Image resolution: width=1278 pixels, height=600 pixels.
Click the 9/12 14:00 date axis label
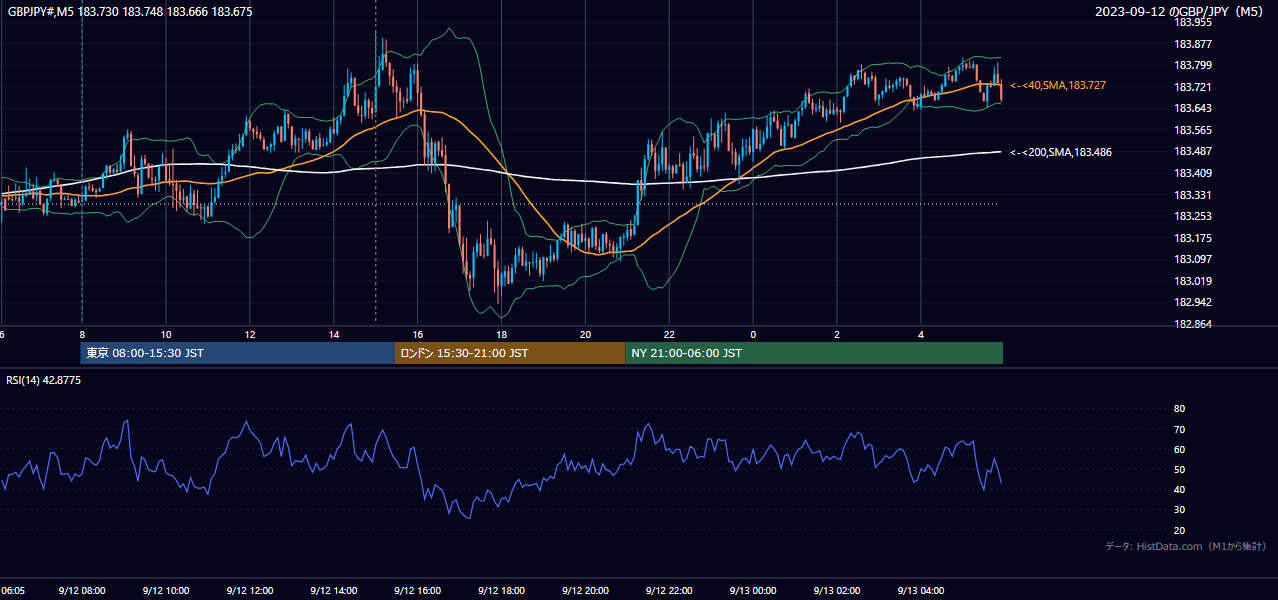point(334,591)
